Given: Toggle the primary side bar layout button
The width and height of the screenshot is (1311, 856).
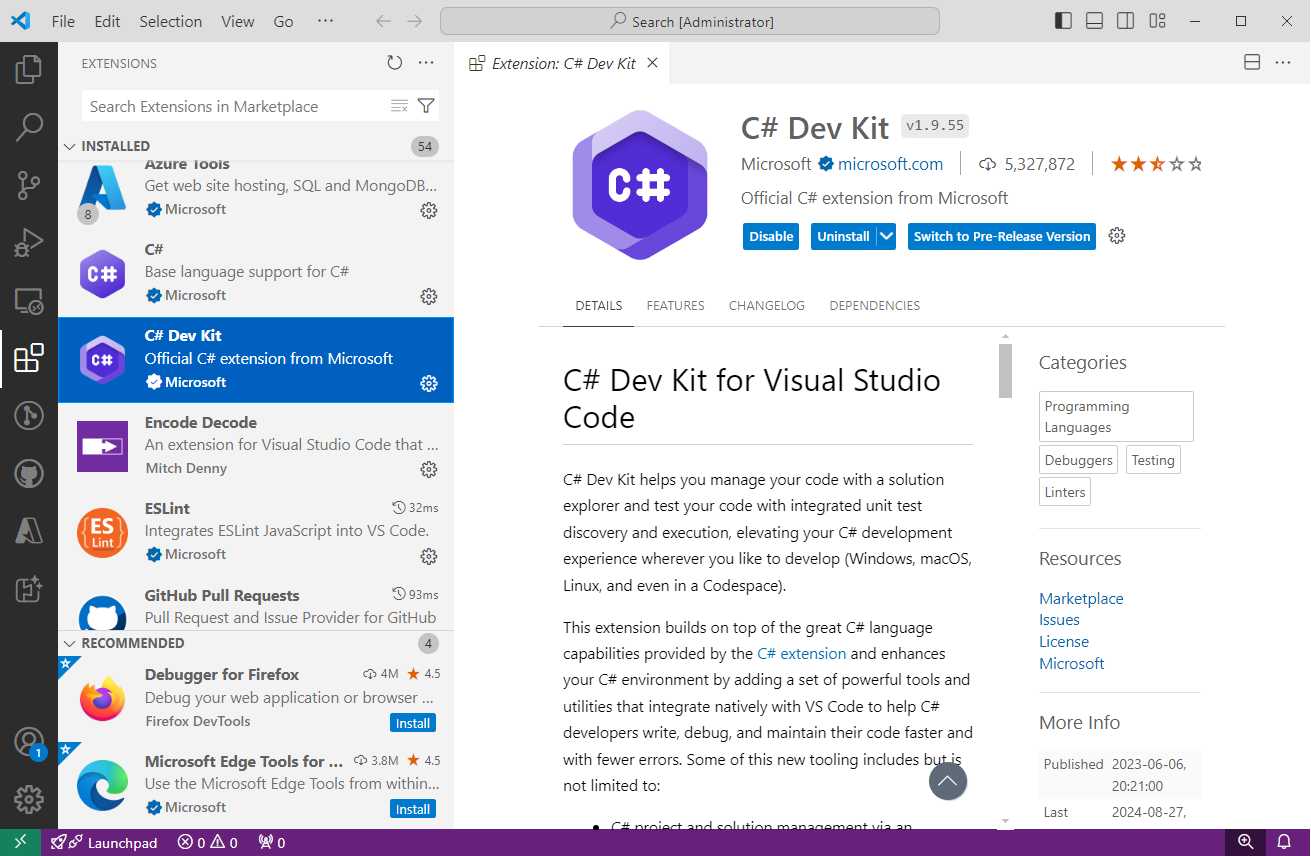Looking at the screenshot, I should tap(1063, 21).
